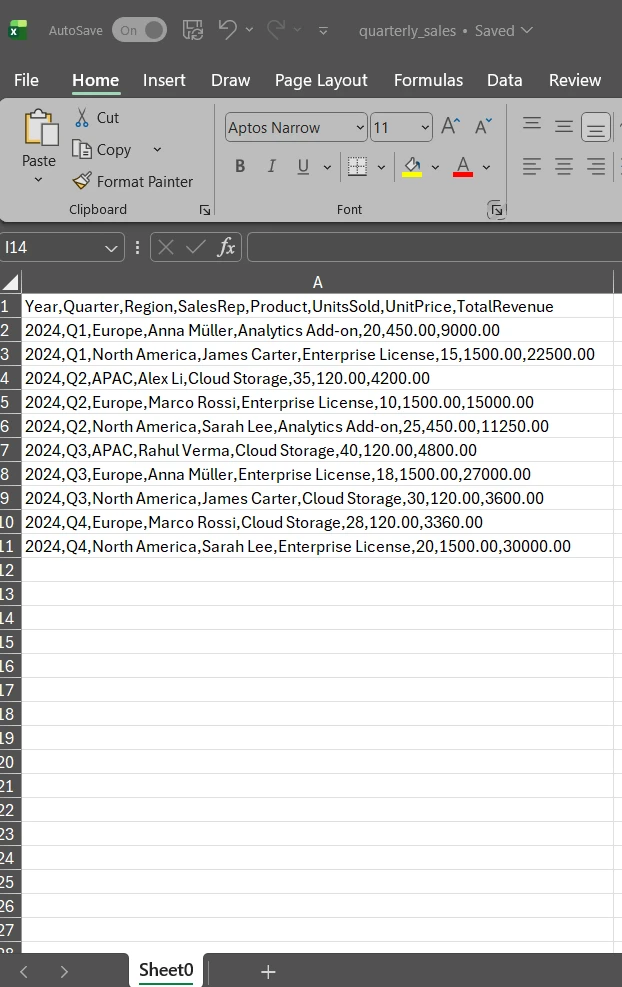Toggle Italic formatting
Screen dimensions: 622x987
click(271, 166)
